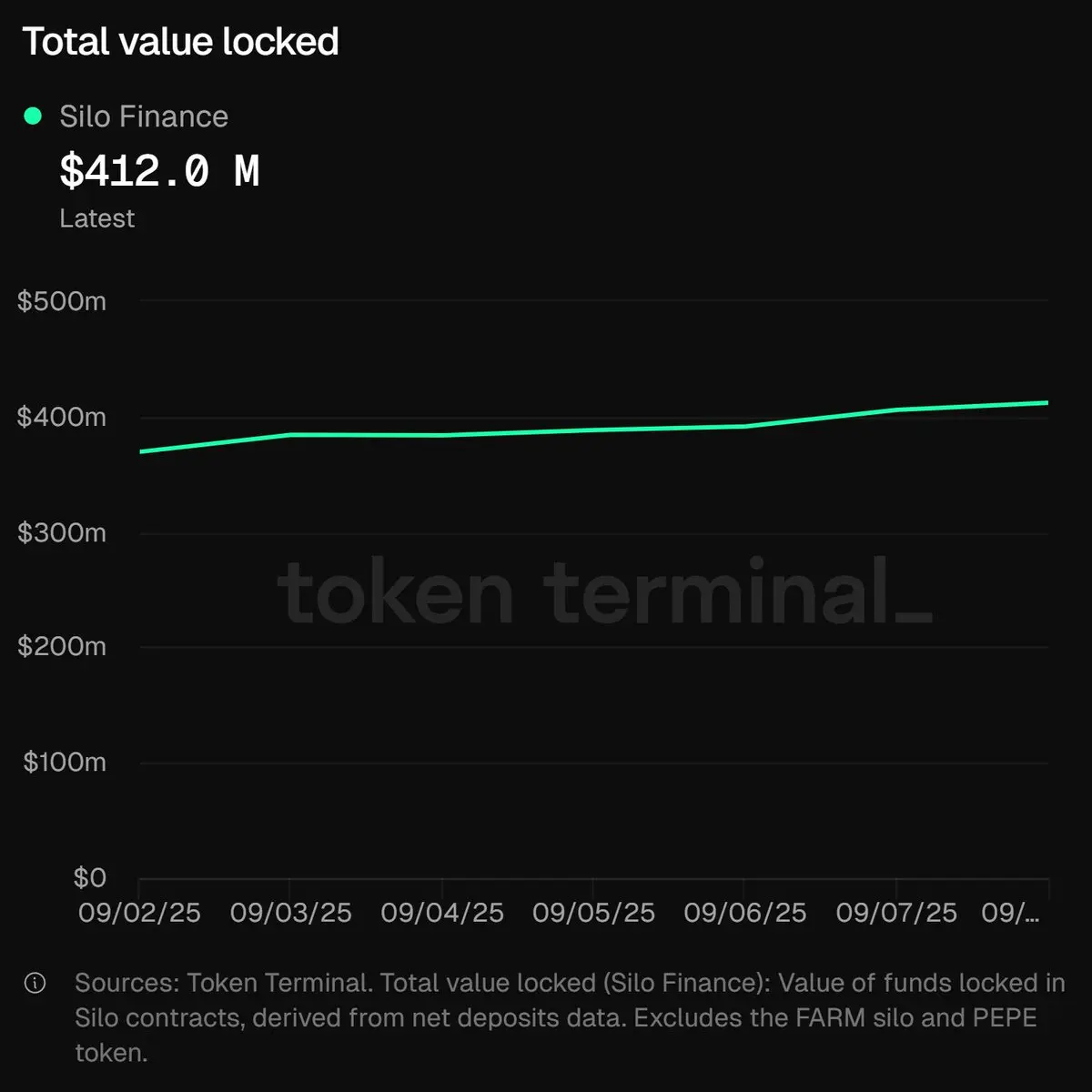Click the 09/03/25 date axis label
The image size is (1092, 1092).
point(290,913)
